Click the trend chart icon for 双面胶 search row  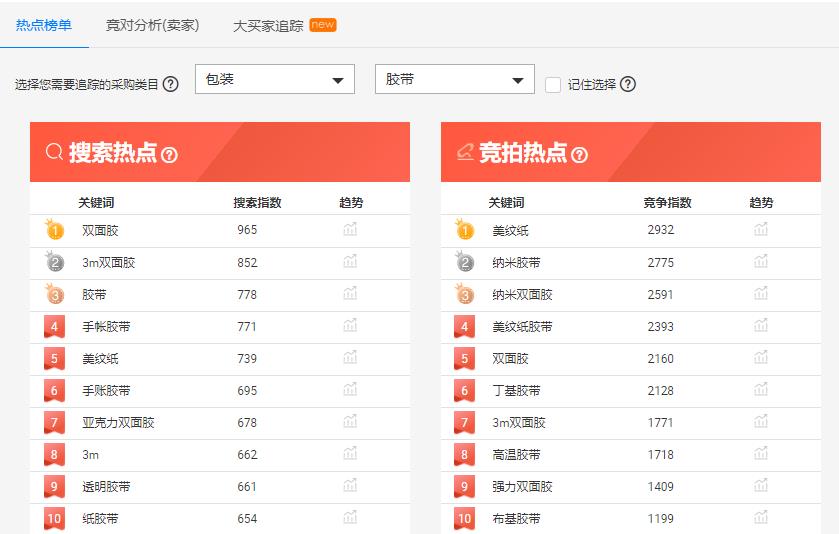(350, 230)
